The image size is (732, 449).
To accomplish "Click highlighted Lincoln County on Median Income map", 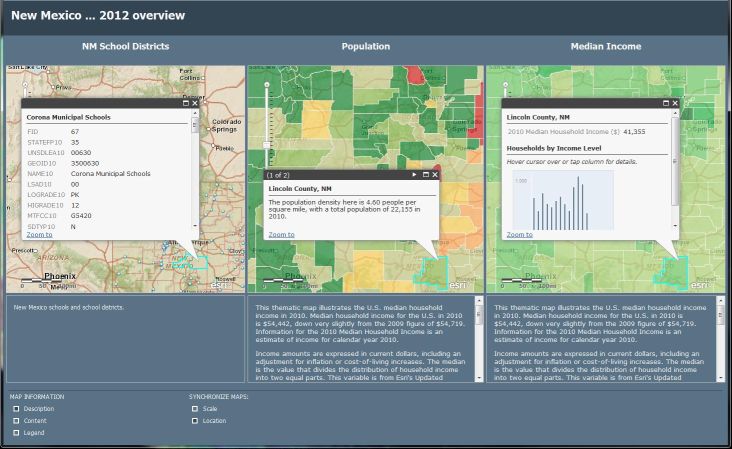I will tap(671, 272).
